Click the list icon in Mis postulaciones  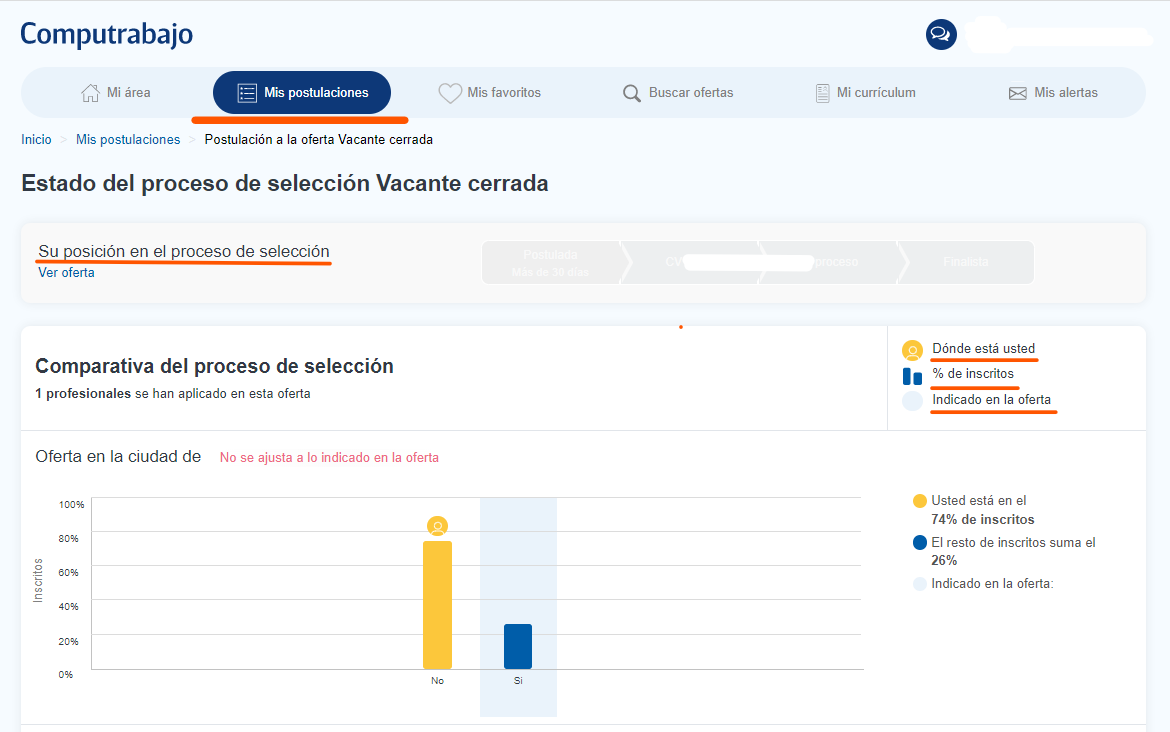pos(247,93)
